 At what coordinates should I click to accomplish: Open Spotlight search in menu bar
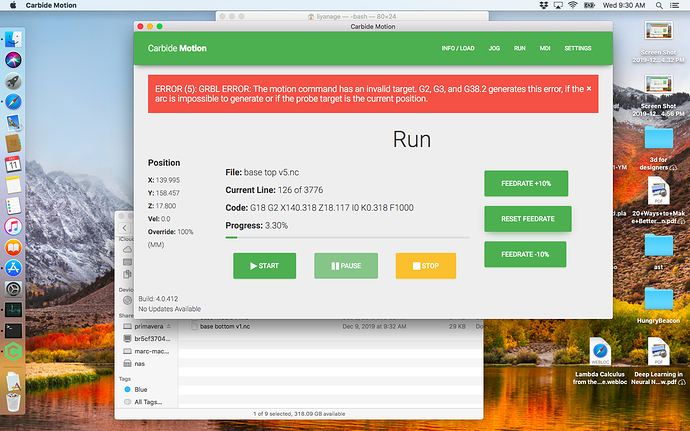pos(659,5)
